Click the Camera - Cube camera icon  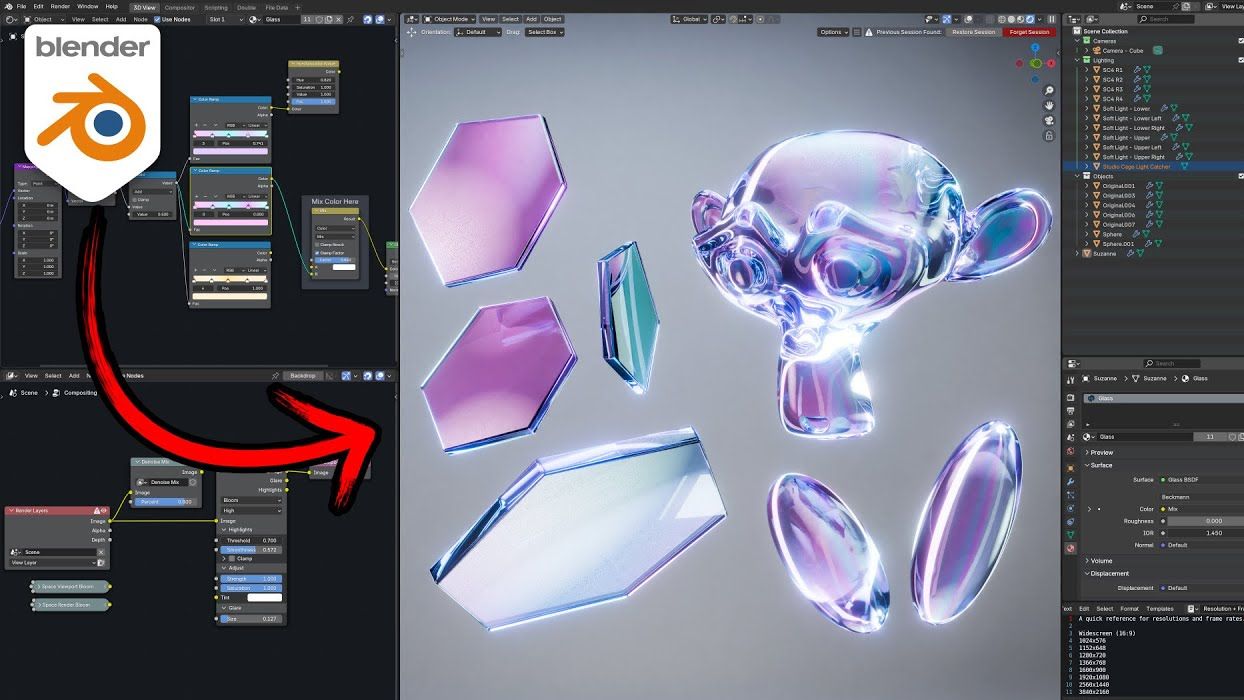pyautogui.click(x=1096, y=50)
